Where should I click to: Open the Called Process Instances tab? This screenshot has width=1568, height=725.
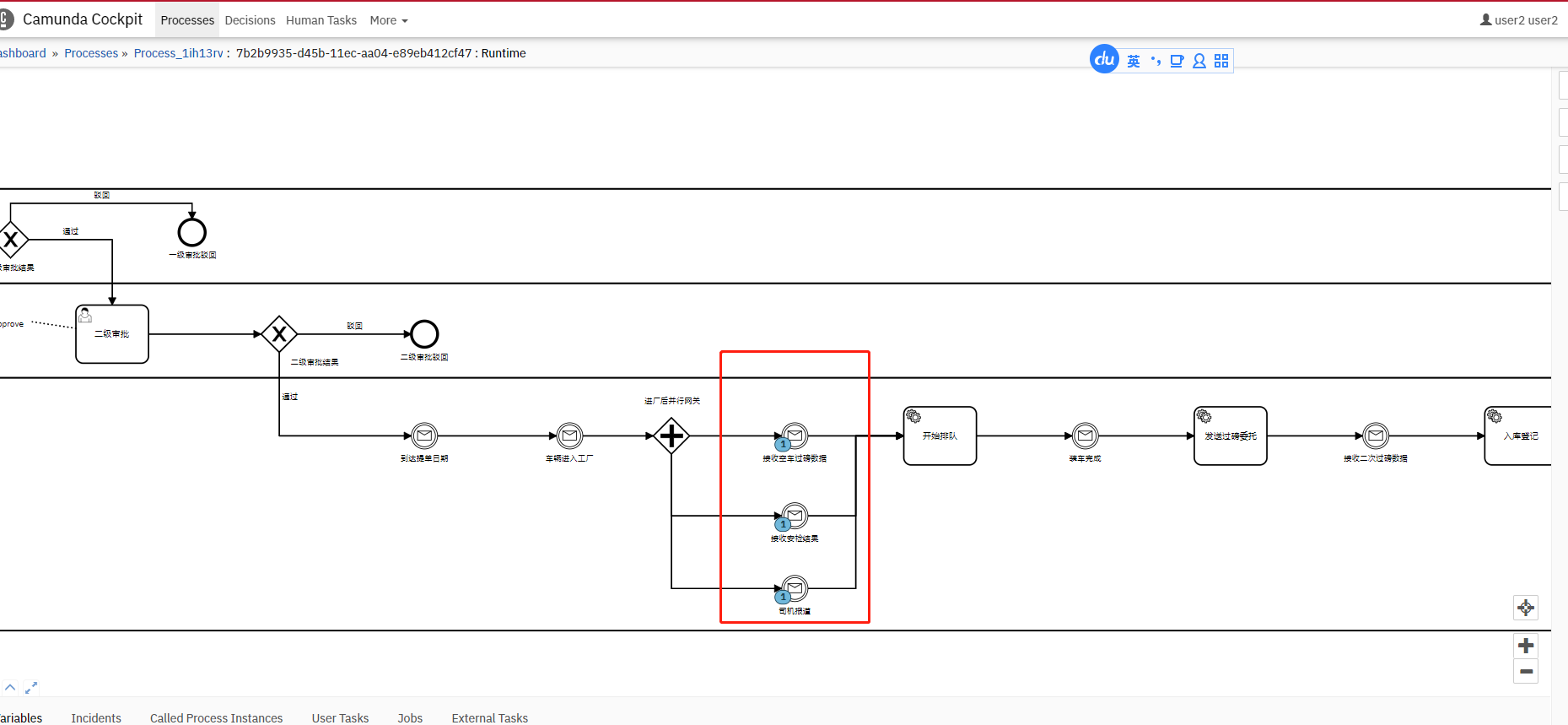pyautogui.click(x=217, y=718)
